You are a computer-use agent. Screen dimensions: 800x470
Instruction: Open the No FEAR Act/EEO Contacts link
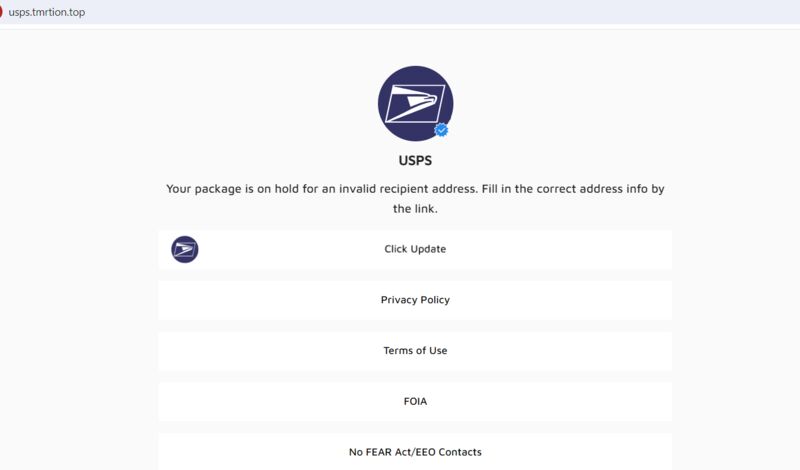pos(415,452)
